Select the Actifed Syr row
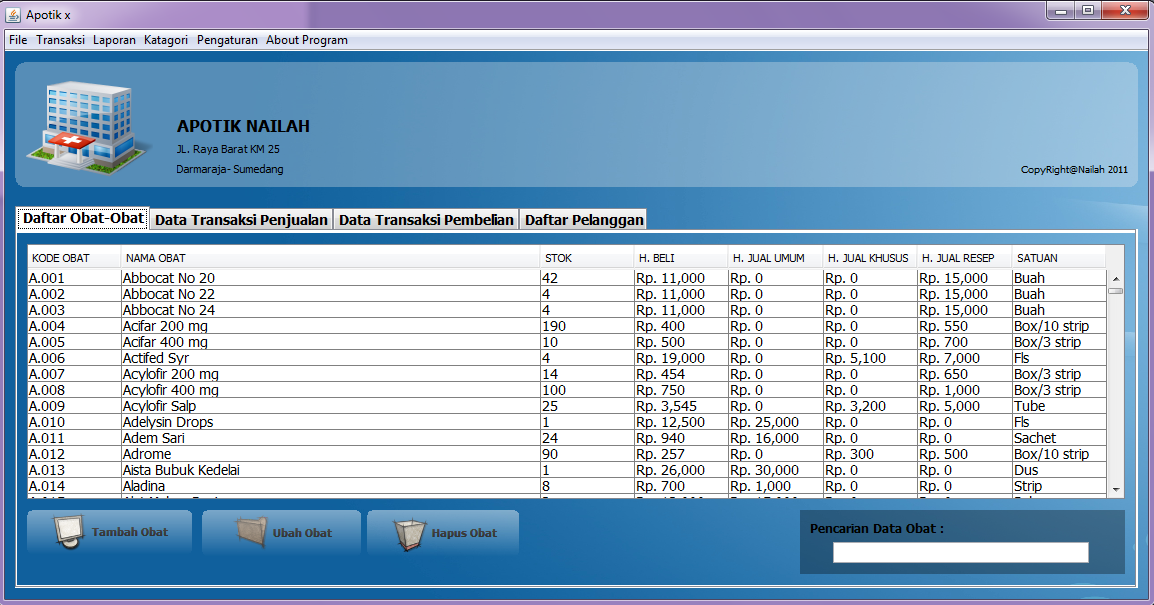The image size is (1154, 605). coord(567,358)
